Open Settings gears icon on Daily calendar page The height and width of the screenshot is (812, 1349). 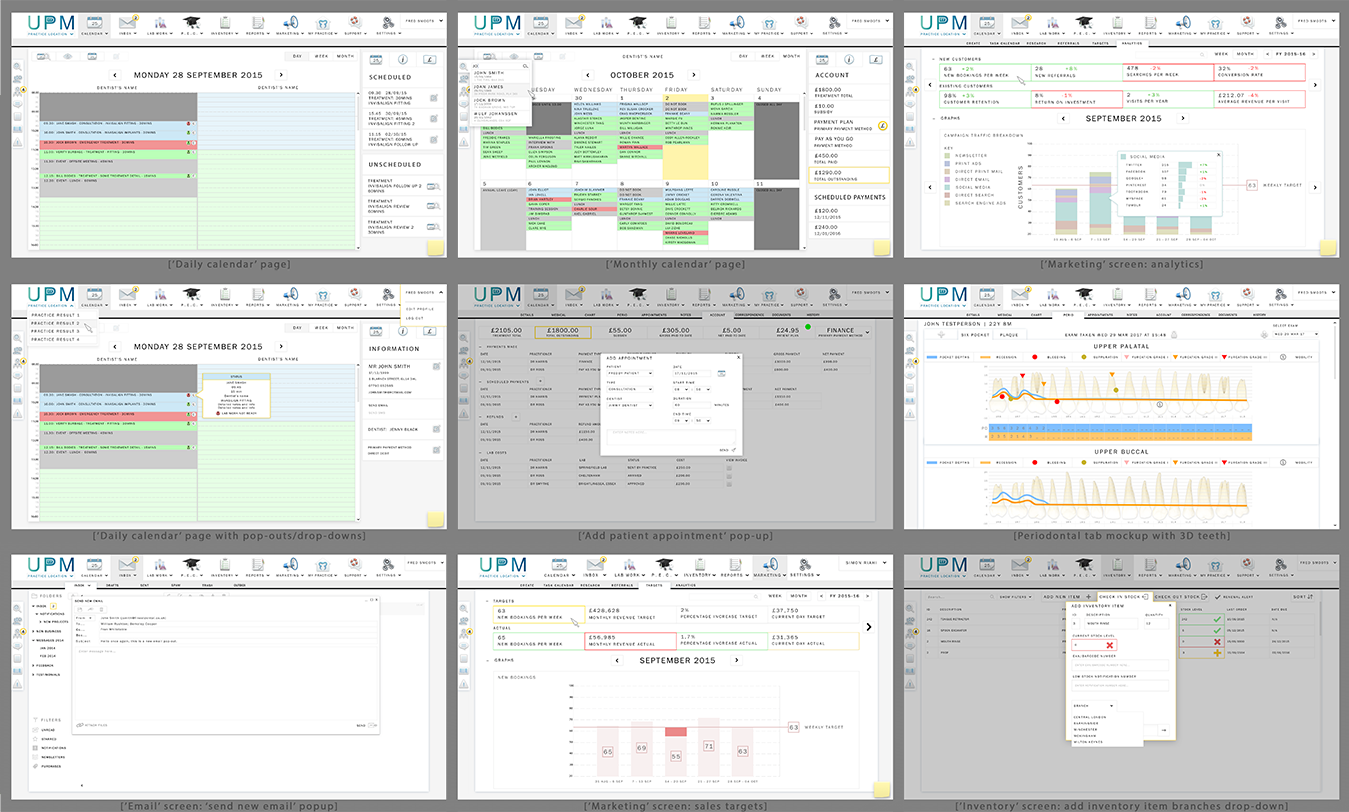point(388,23)
